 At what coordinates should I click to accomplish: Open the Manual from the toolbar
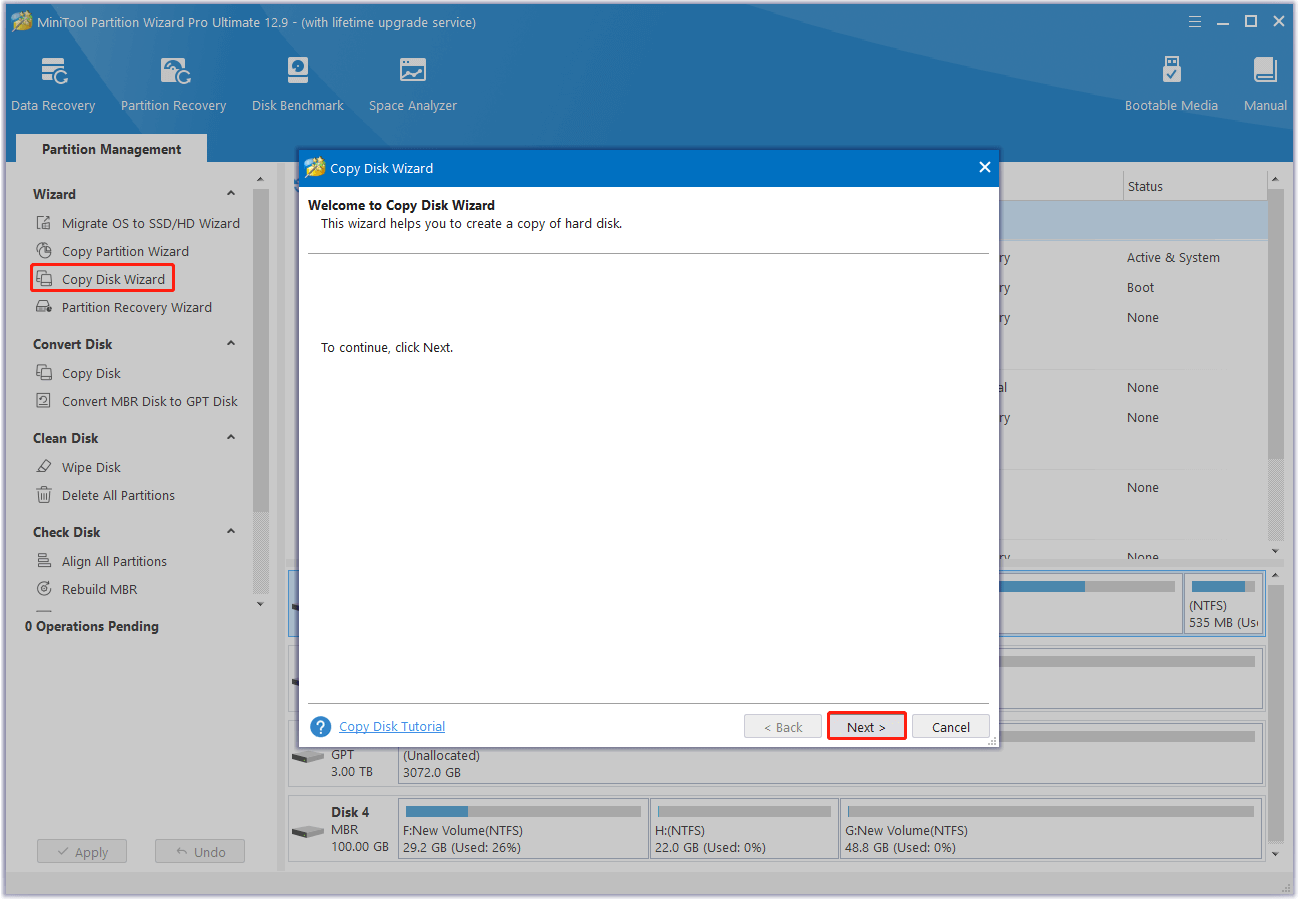tap(1265, 84)
